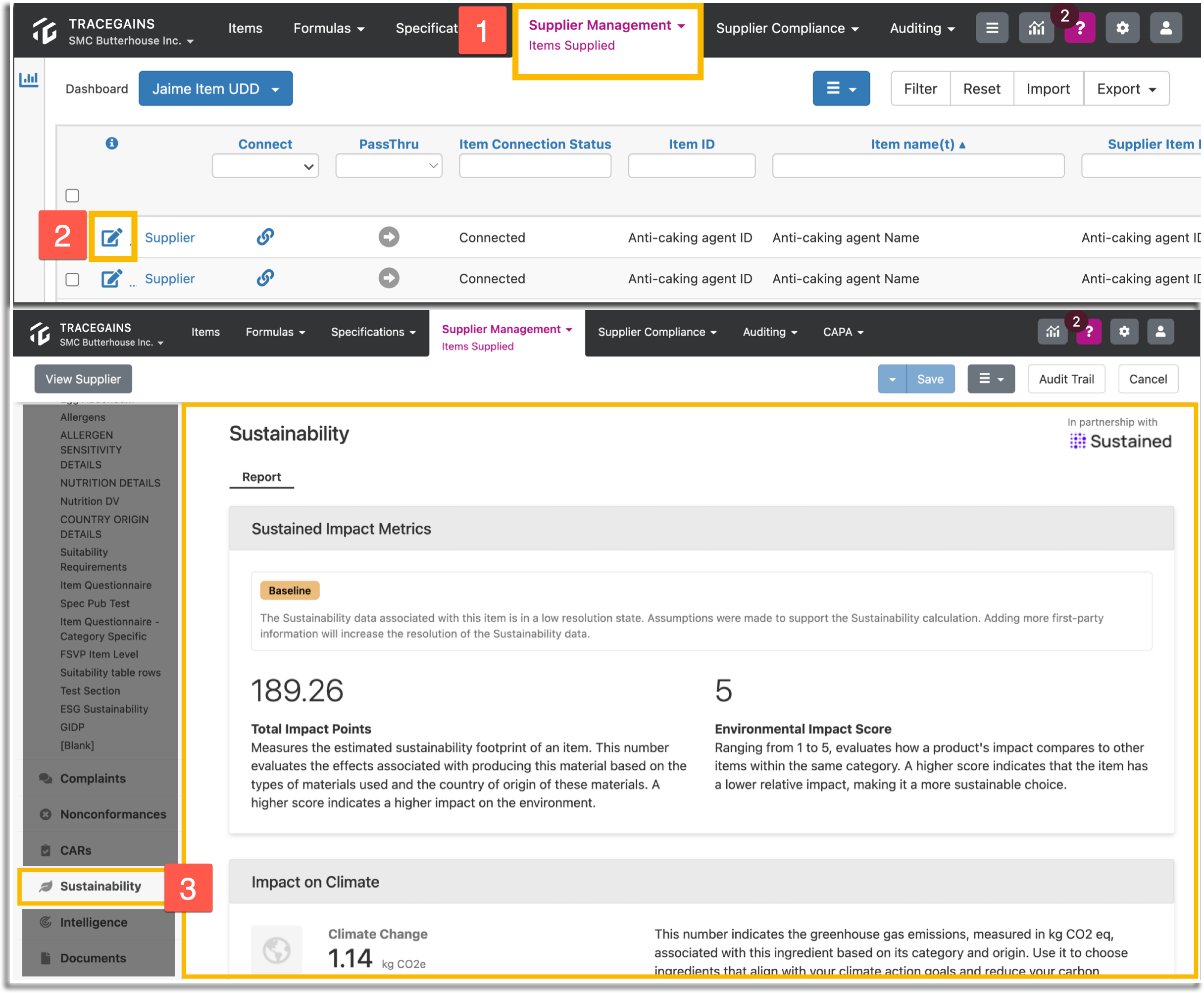Click the Cancel button
Image resolution: width=1204 pixels, height=993 pixels.
(1148, 379)
